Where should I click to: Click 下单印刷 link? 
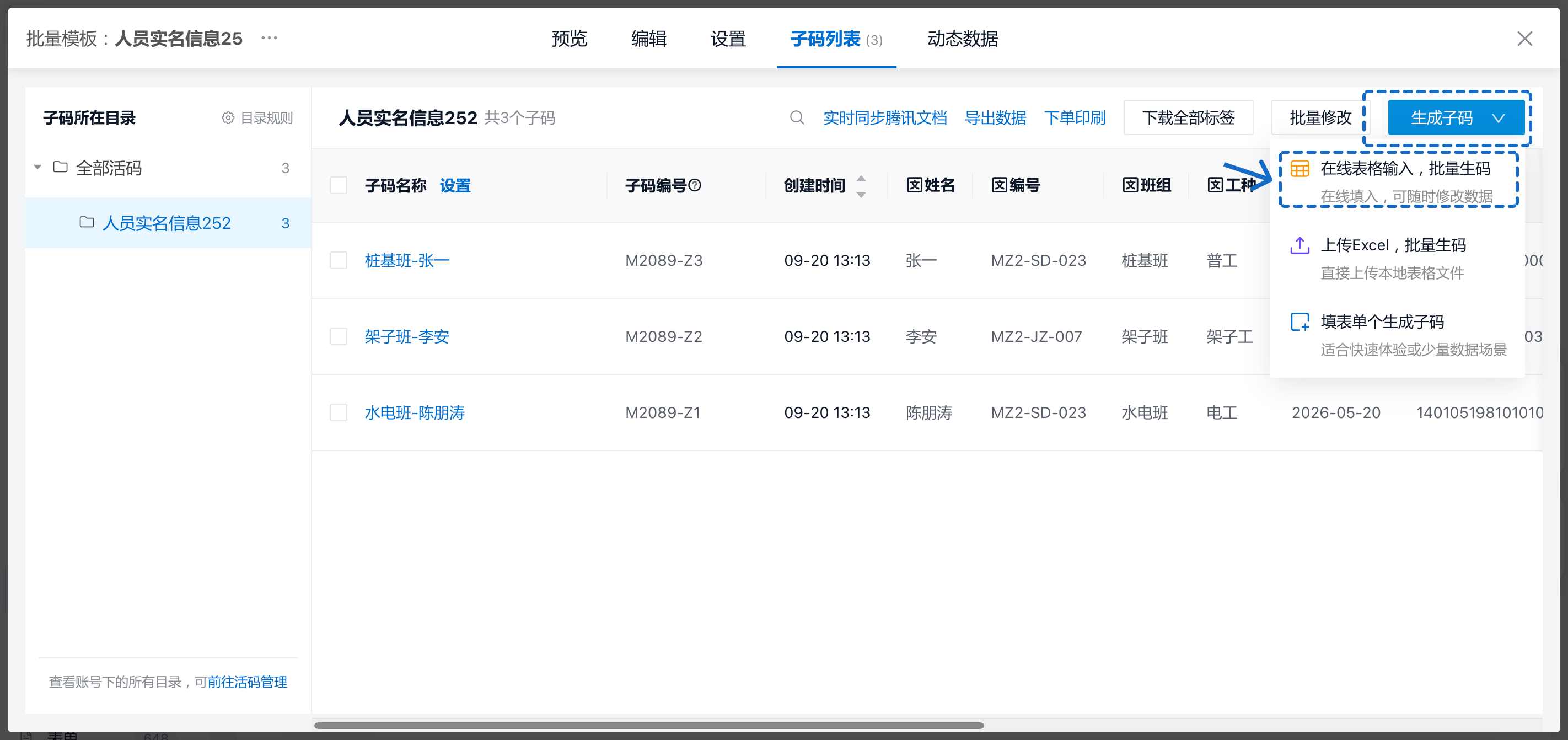click(x=1075, y=117)
